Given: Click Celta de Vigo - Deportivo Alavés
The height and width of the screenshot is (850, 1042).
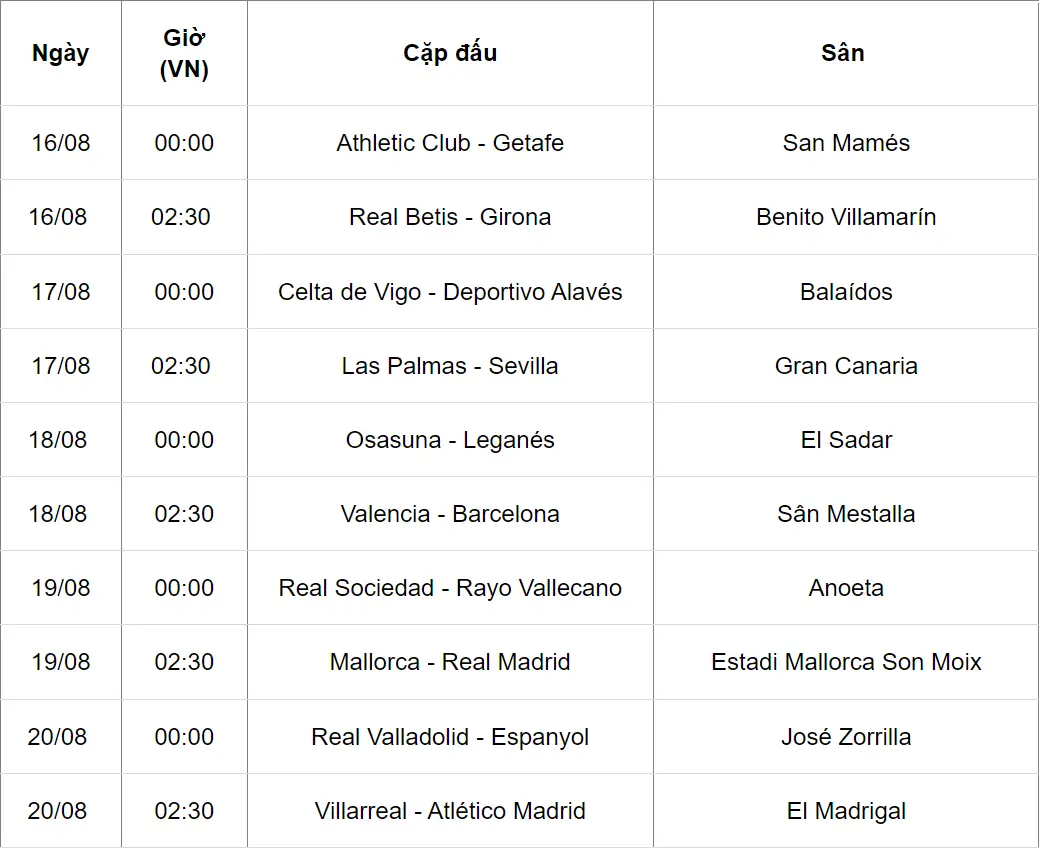Looking at the screenshot, I should tap(450, 292).
